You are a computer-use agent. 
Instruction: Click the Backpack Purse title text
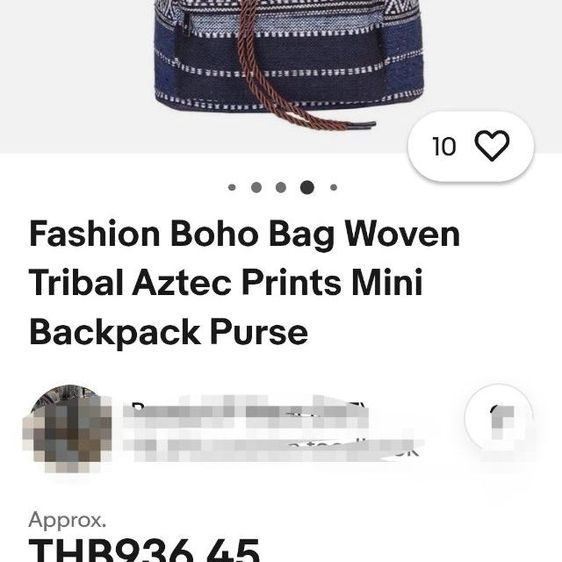(168, 332)
